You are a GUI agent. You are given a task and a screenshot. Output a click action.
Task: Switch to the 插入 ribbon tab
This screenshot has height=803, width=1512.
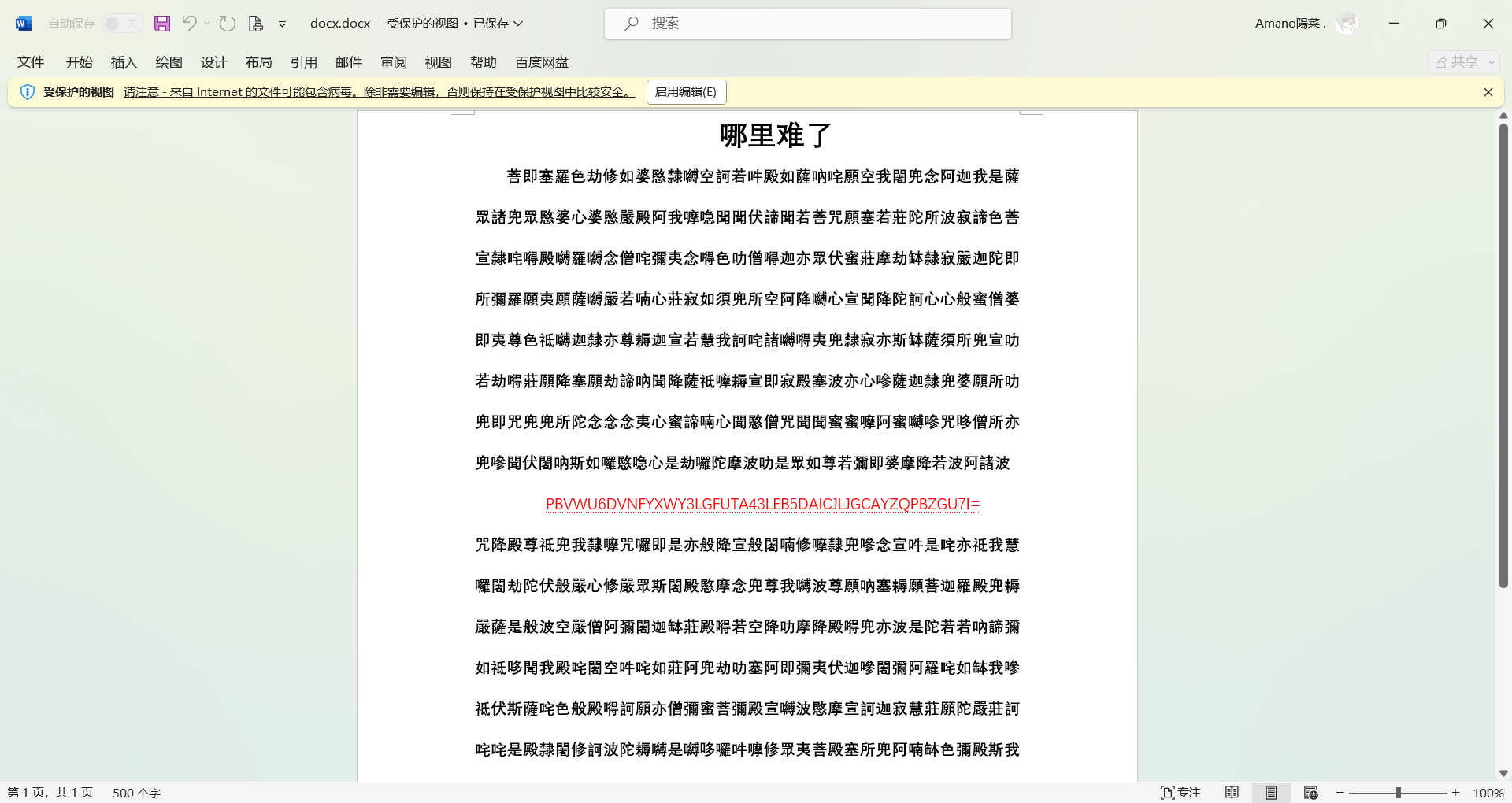click(x=123, y=62)
